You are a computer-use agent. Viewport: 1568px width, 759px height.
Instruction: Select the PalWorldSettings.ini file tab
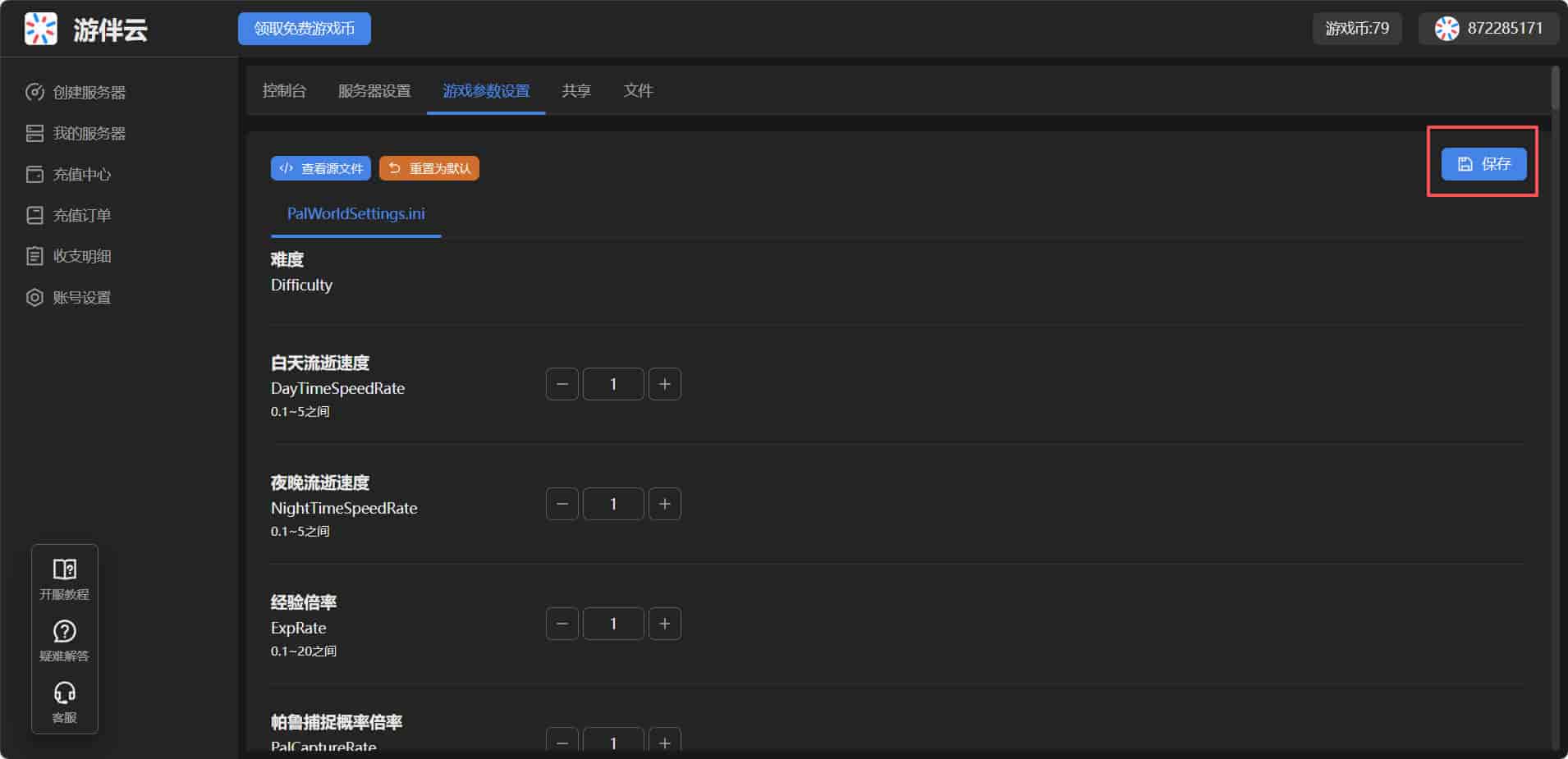click(355, 214)
